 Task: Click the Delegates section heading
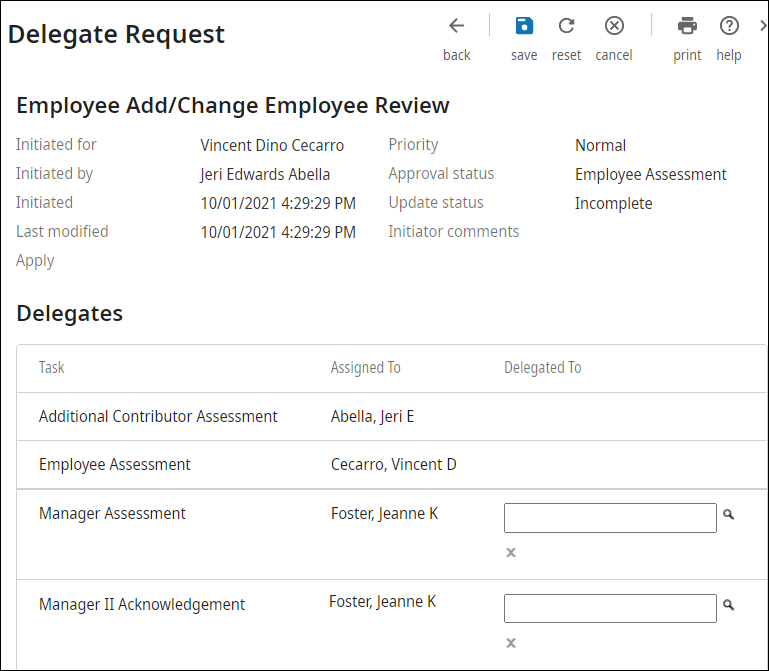(69, 313)
